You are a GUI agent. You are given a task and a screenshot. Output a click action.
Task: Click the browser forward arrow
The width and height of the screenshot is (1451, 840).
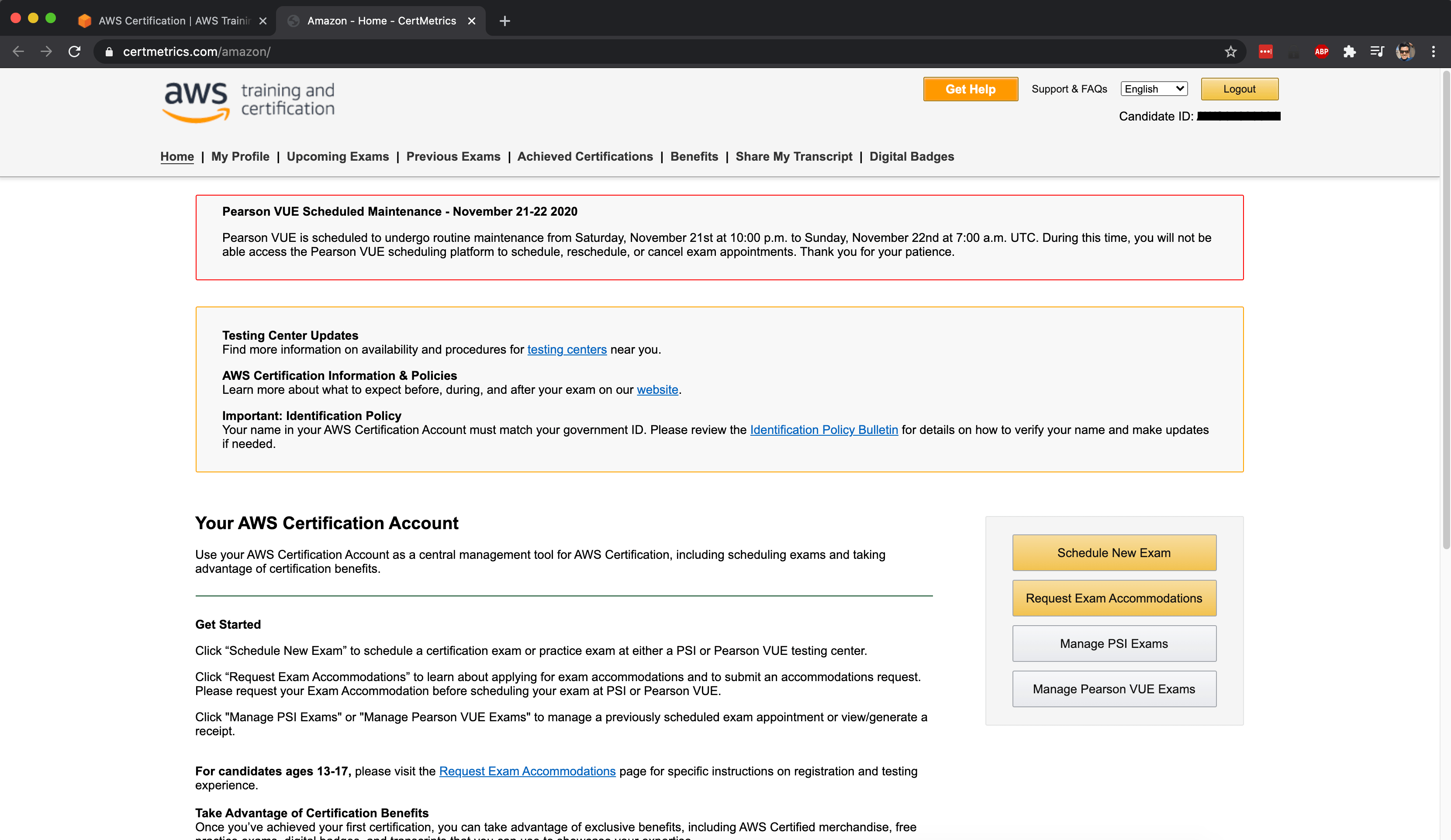click(x=46, y=52)
